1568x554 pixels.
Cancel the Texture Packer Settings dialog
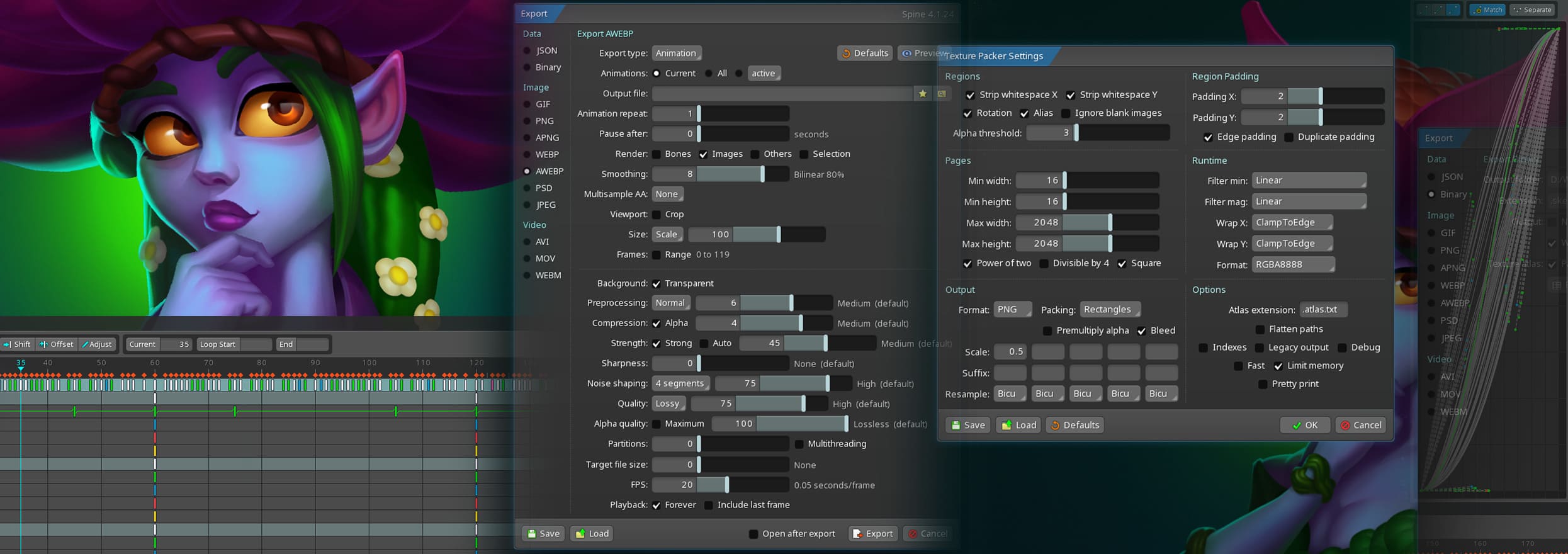(x=1360, y=425)
